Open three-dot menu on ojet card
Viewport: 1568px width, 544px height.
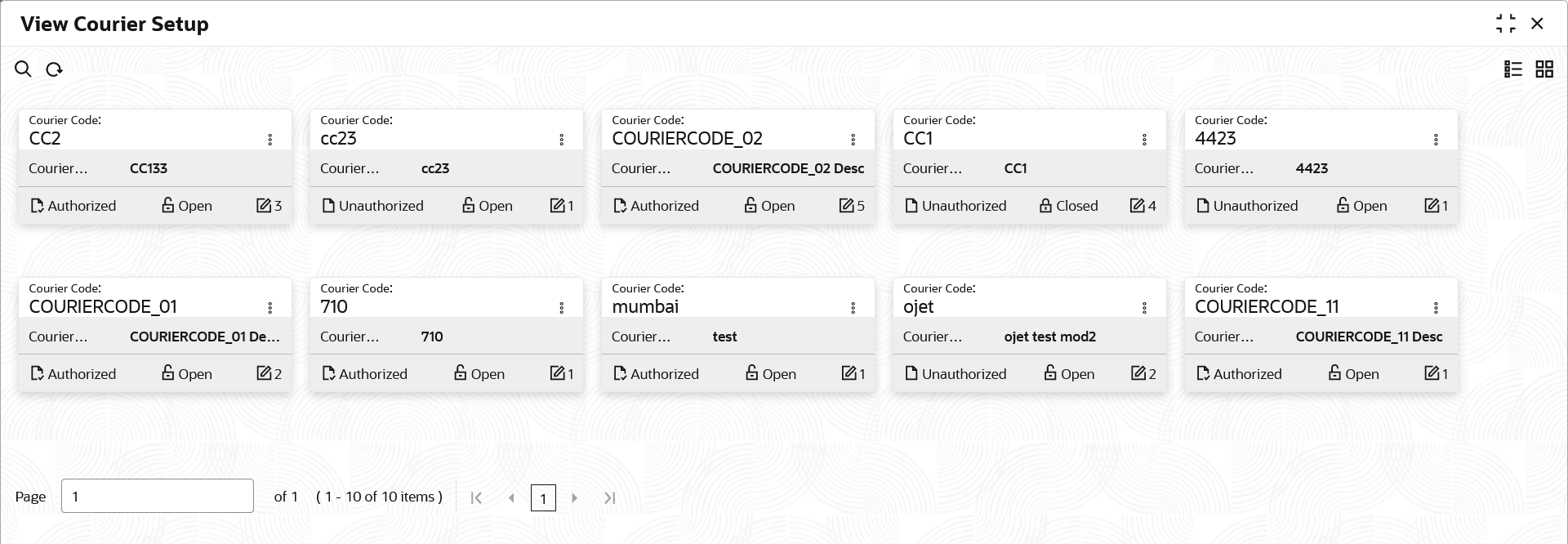pyautogui.click(x=1145, y=308)
